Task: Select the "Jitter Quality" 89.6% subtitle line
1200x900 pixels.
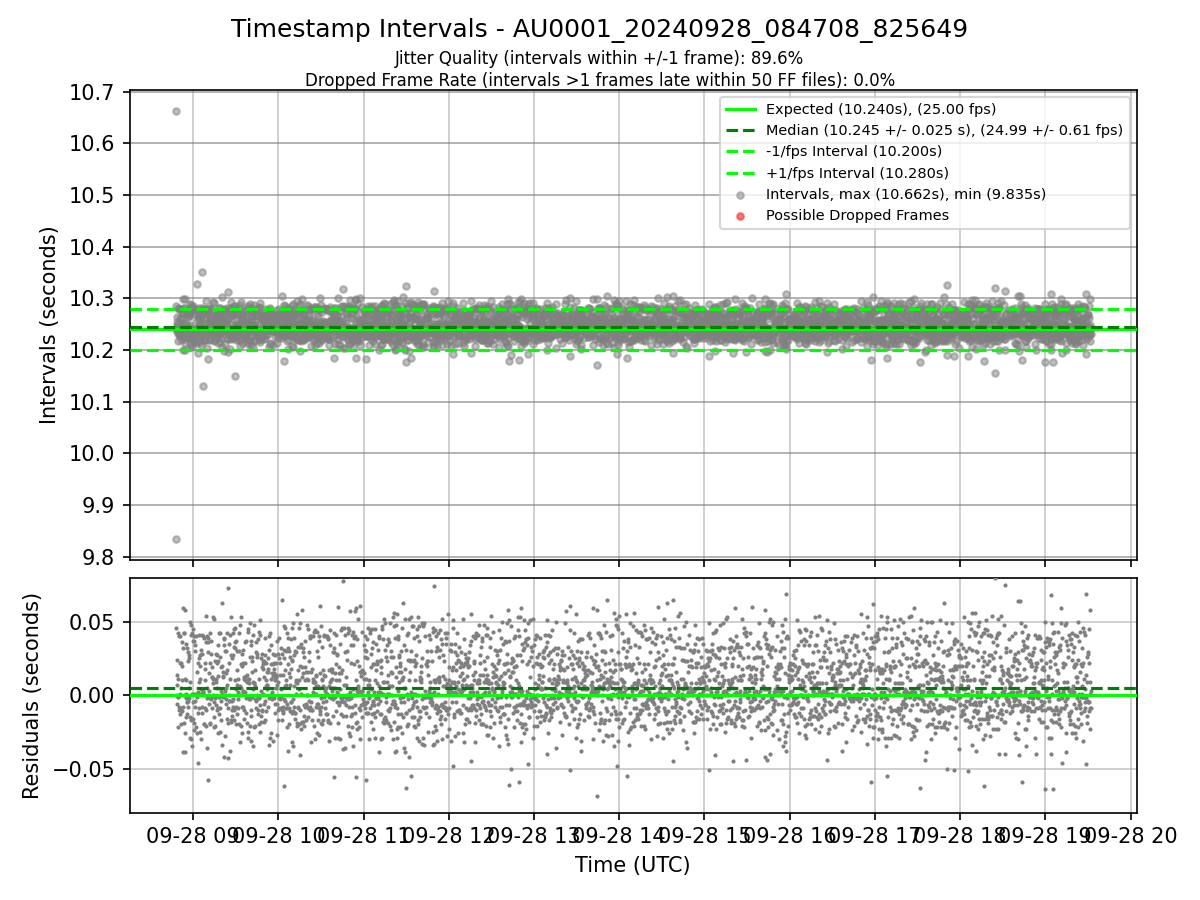Action: click(599, 58)
